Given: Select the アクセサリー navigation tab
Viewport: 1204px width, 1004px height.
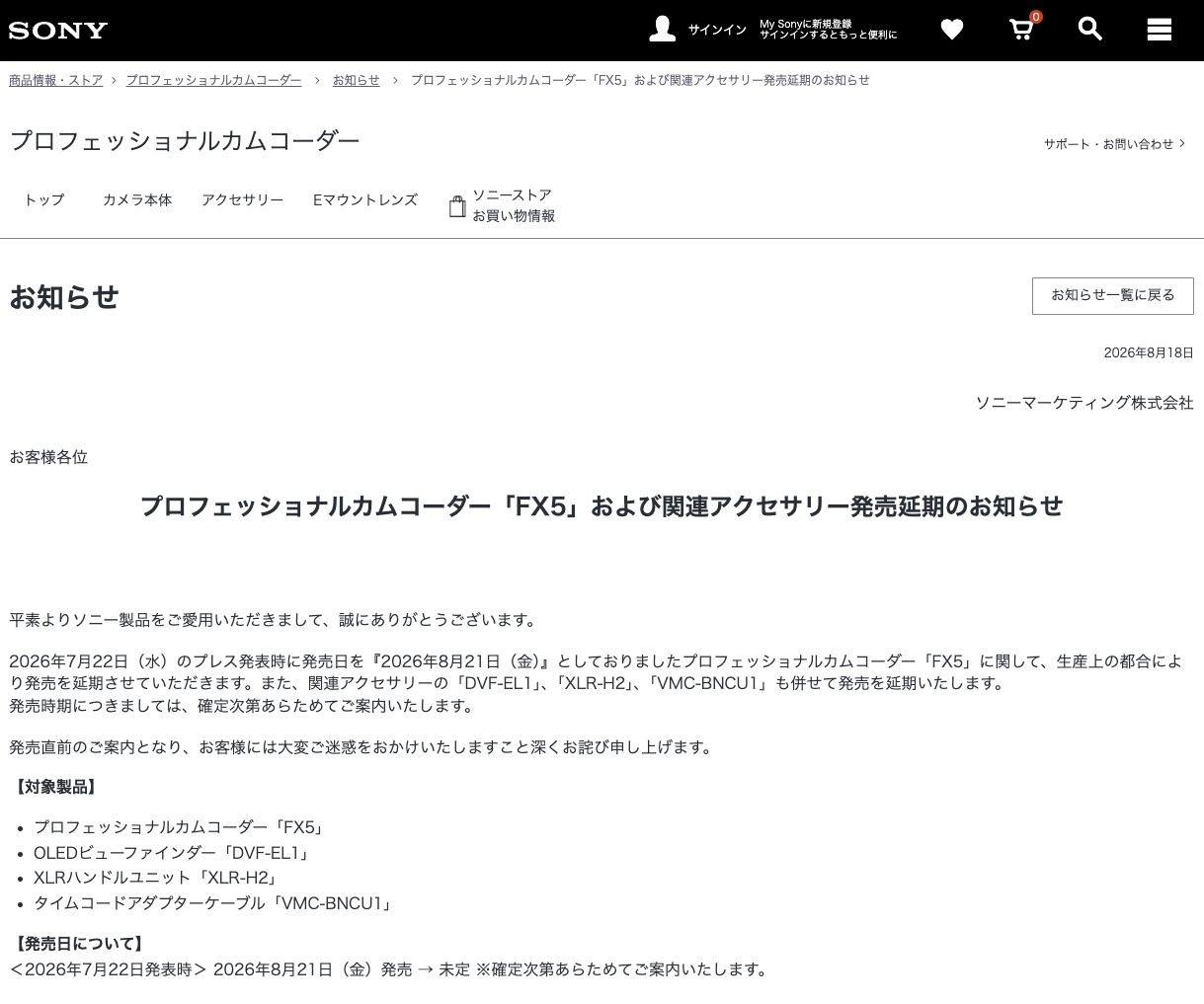Looking at the screenshot, I should pos(243,199).
